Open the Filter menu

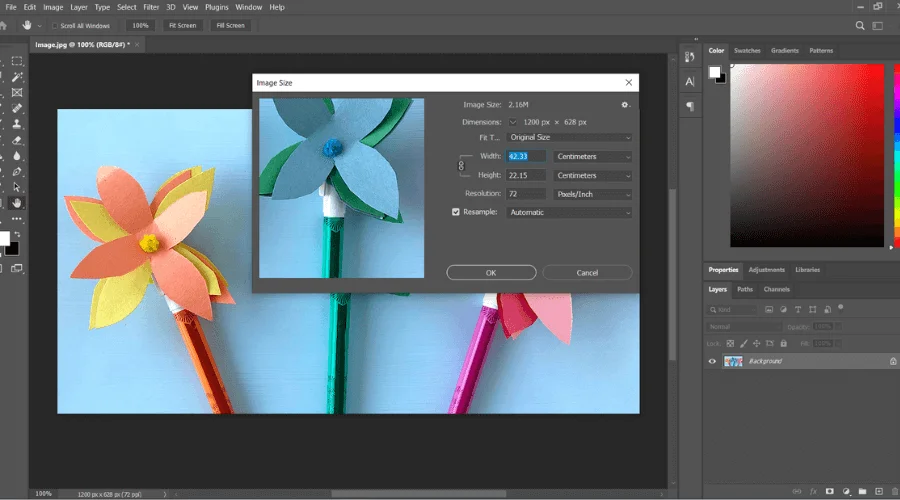151,7
